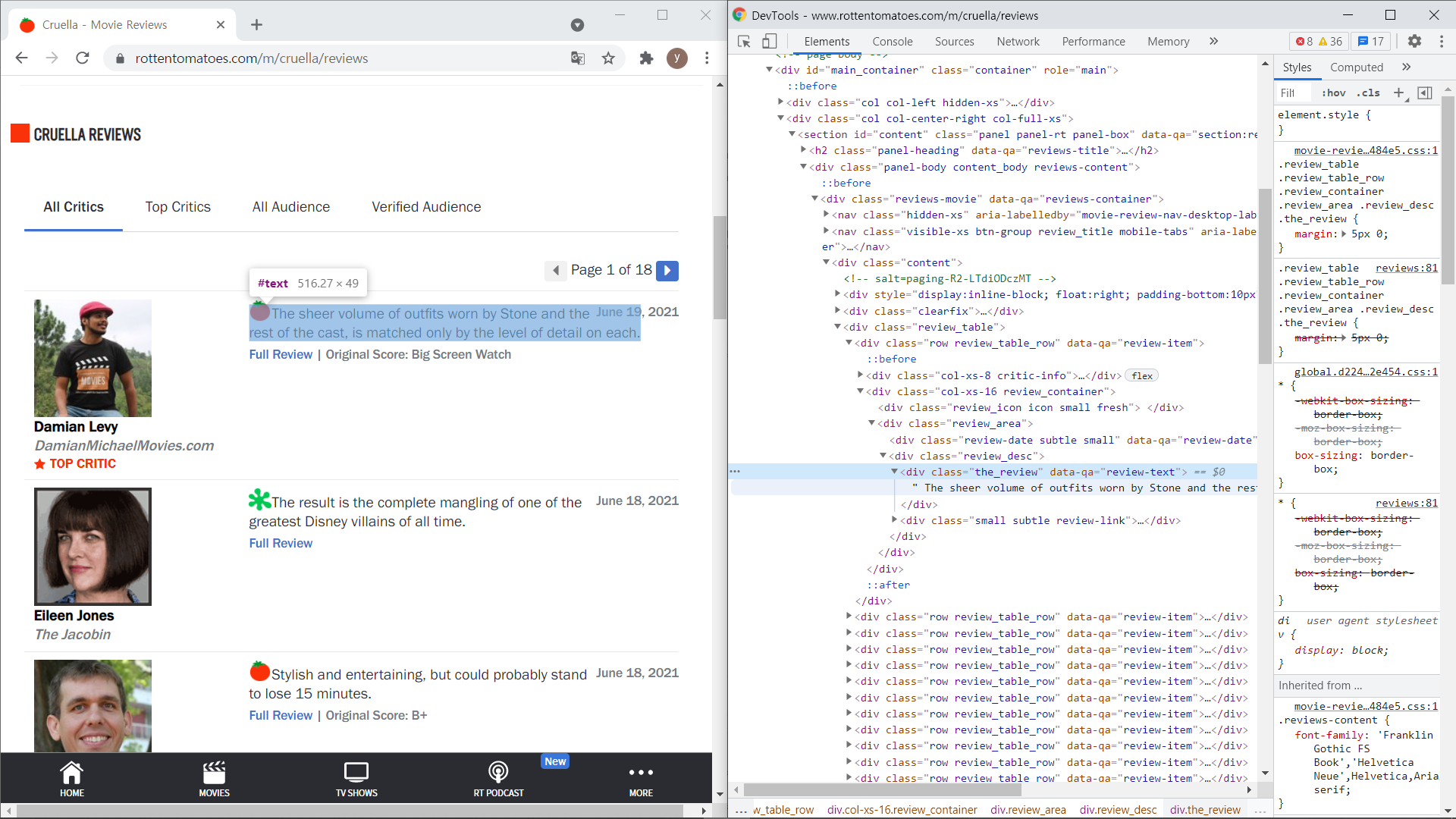This screenshot has width=1456, height=819.
Task: Open DevTools settings gear
Action: (1414, 42)
